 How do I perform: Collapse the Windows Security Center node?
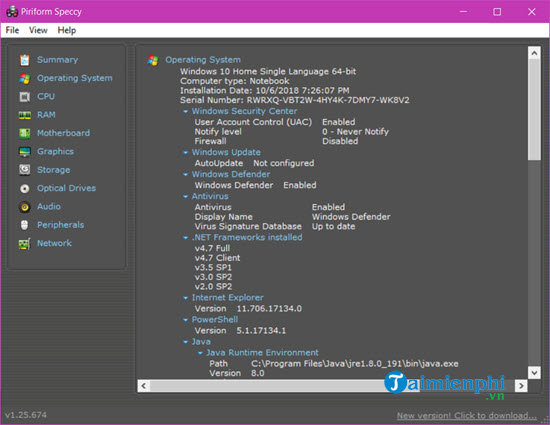186,112
